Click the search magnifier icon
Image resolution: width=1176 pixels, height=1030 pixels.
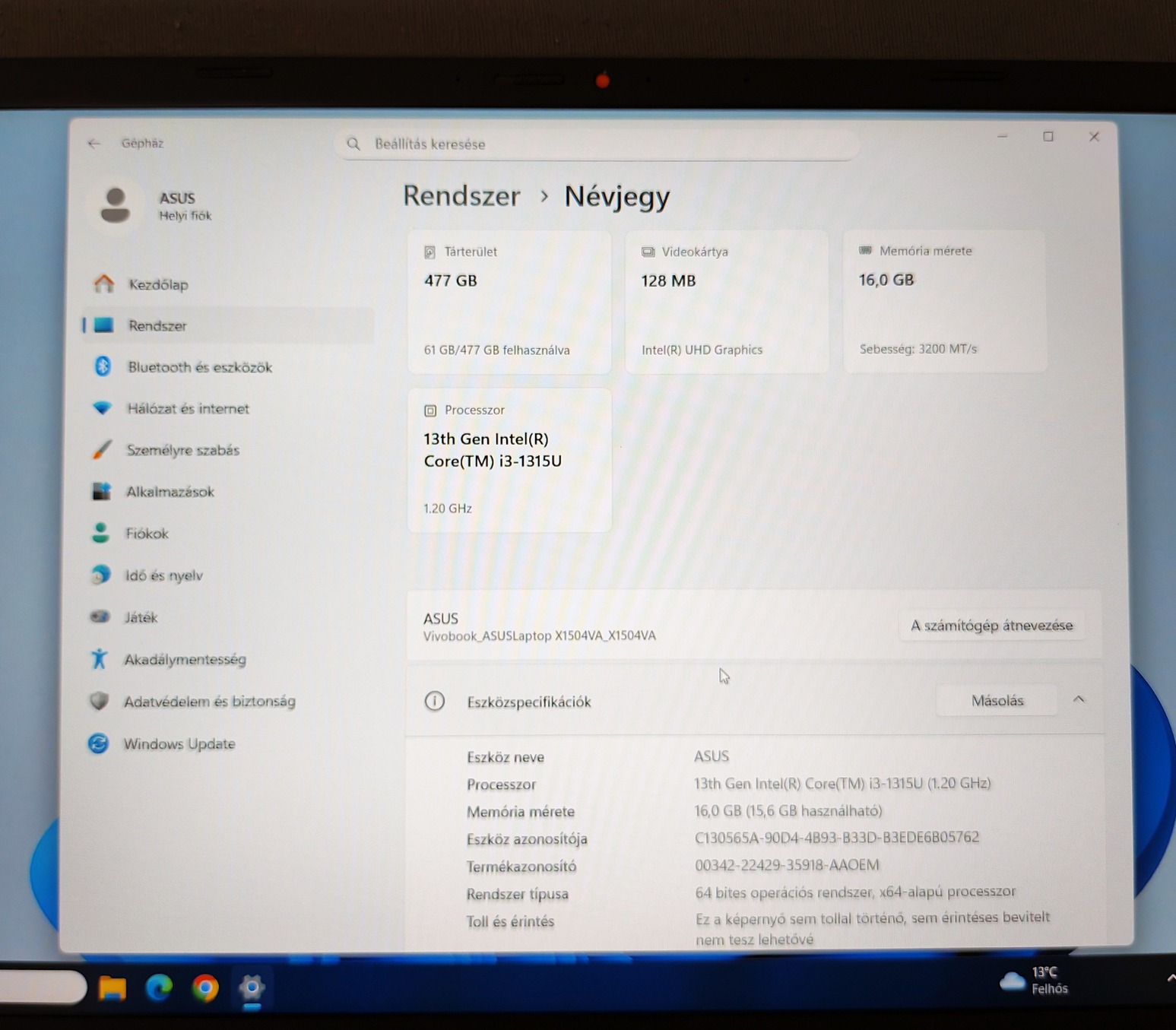coord(353,144)
